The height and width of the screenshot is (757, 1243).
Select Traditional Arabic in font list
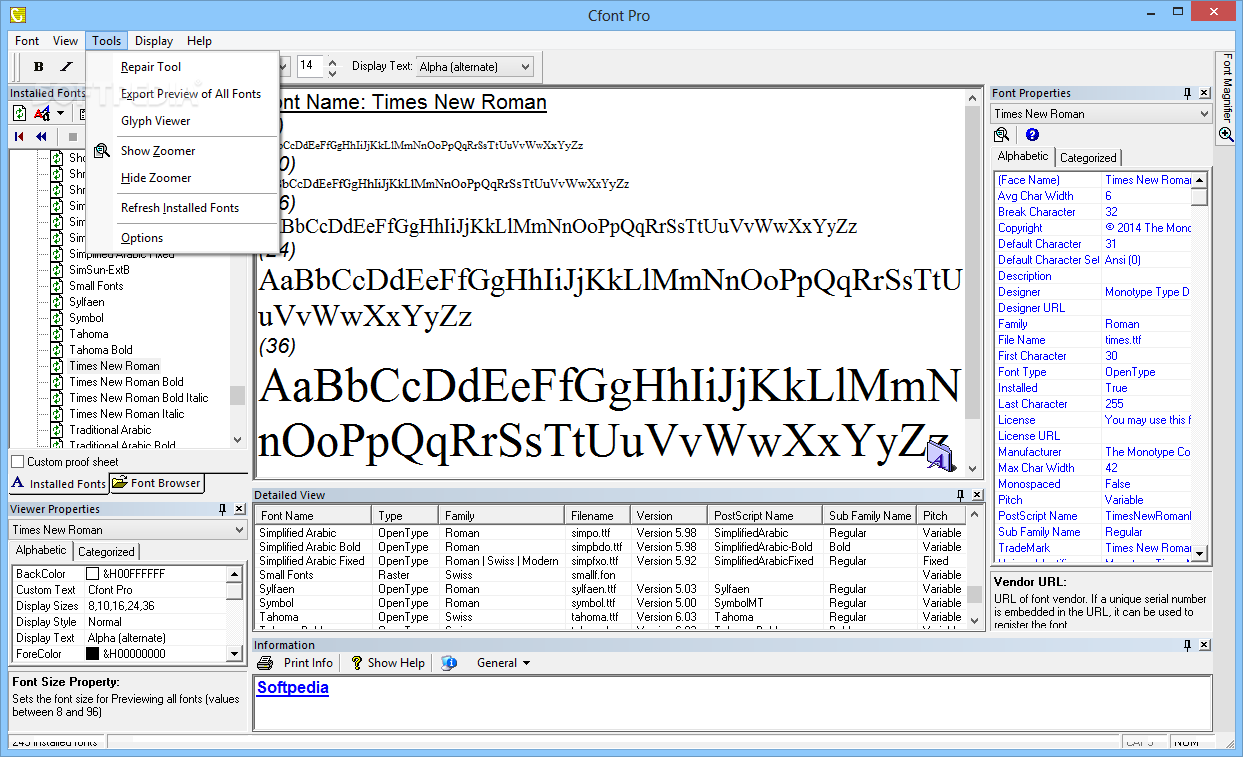pos(110,430)
